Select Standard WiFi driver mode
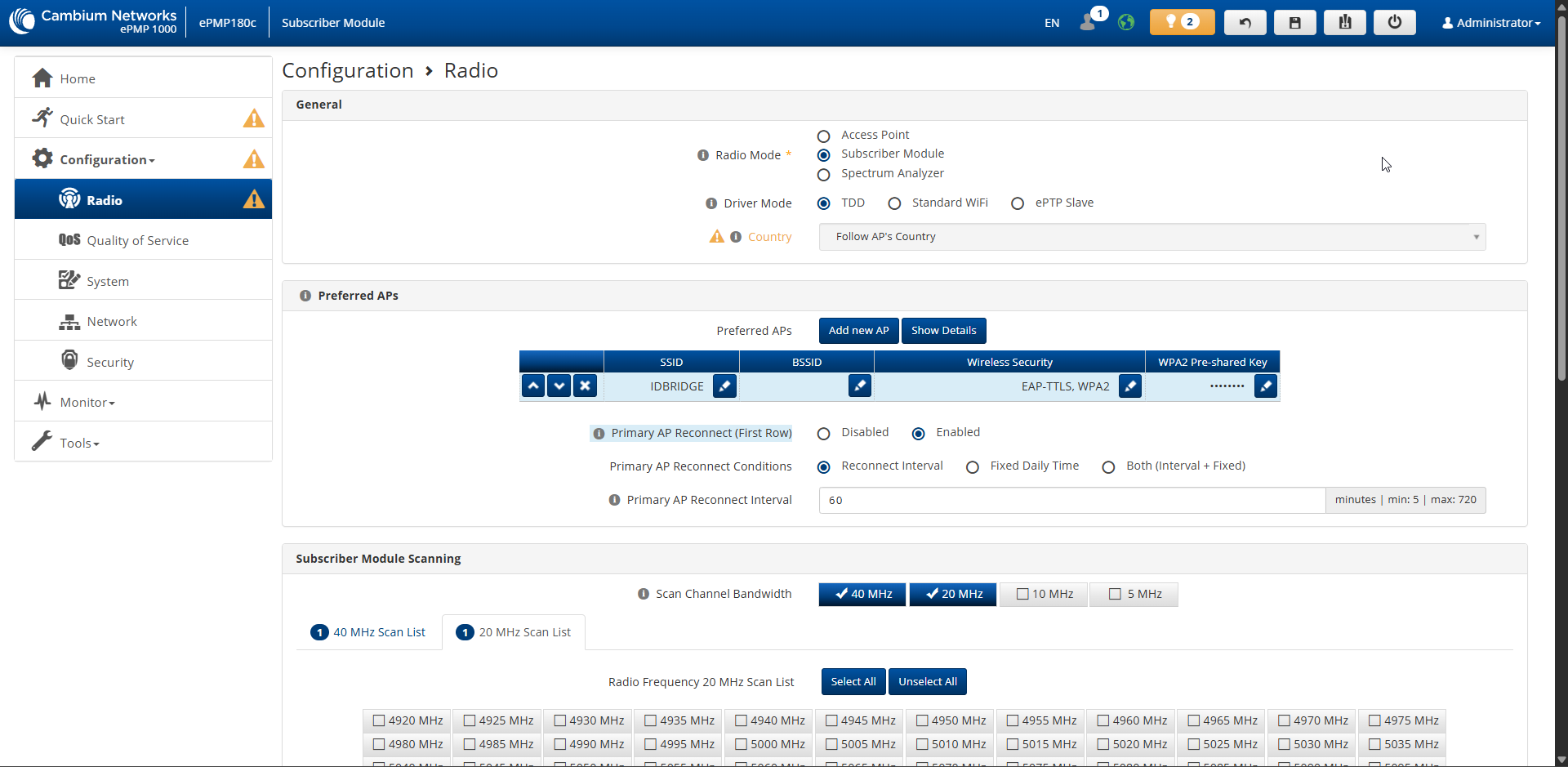Image resolution: width=1568 pixels, height=767 pixels. pos(895,203)
